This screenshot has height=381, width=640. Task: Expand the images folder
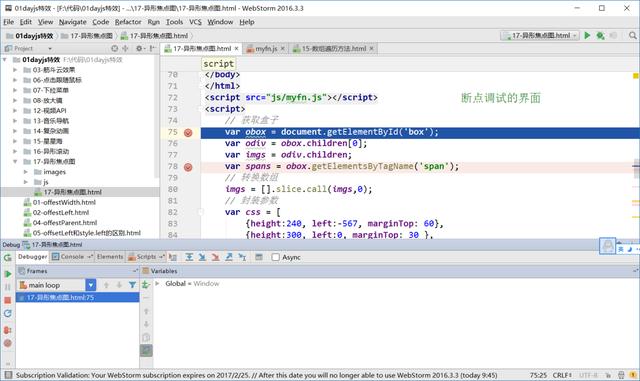26,172
